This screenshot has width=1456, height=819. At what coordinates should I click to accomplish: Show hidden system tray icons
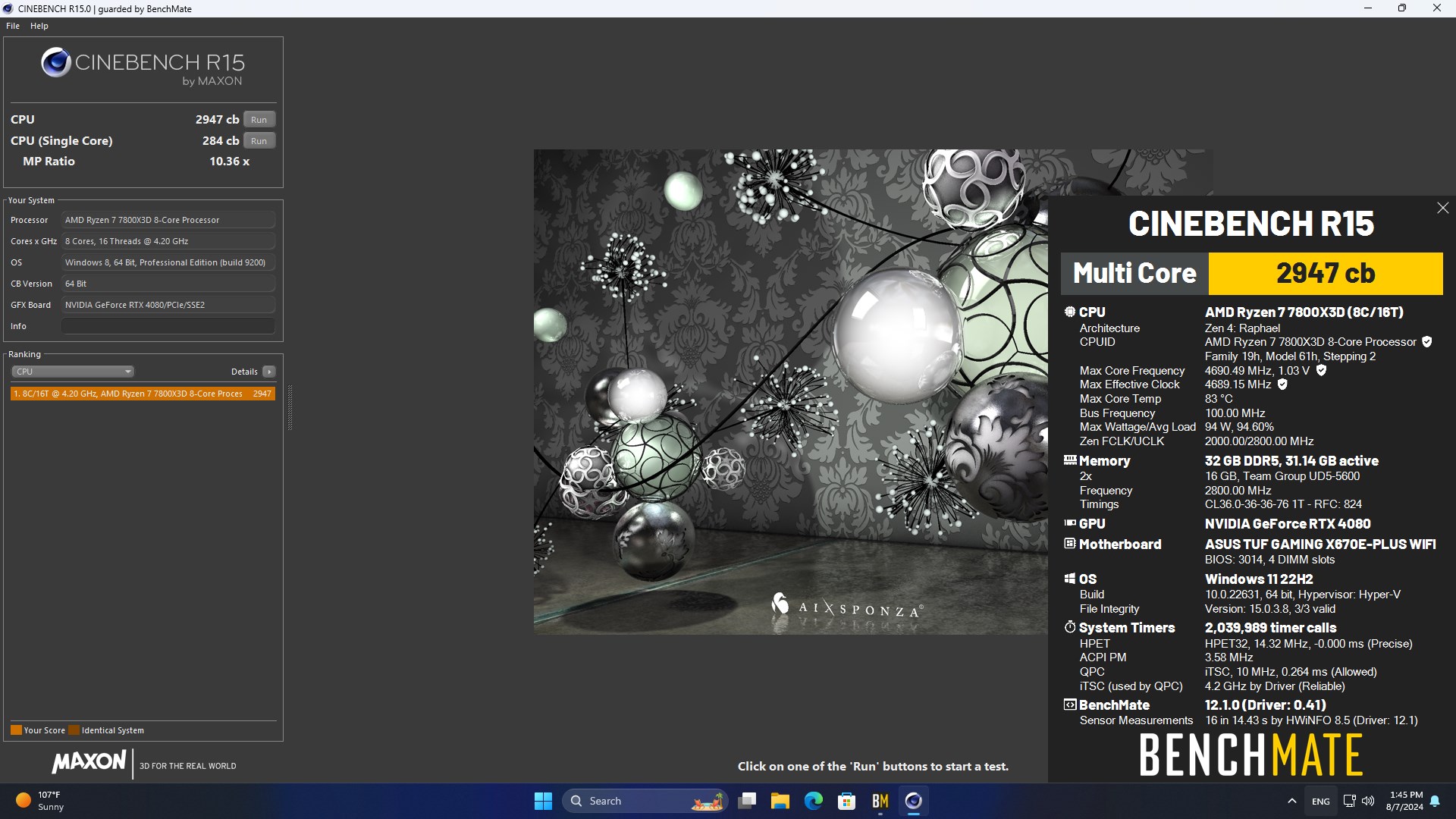tap(1291, 801)
